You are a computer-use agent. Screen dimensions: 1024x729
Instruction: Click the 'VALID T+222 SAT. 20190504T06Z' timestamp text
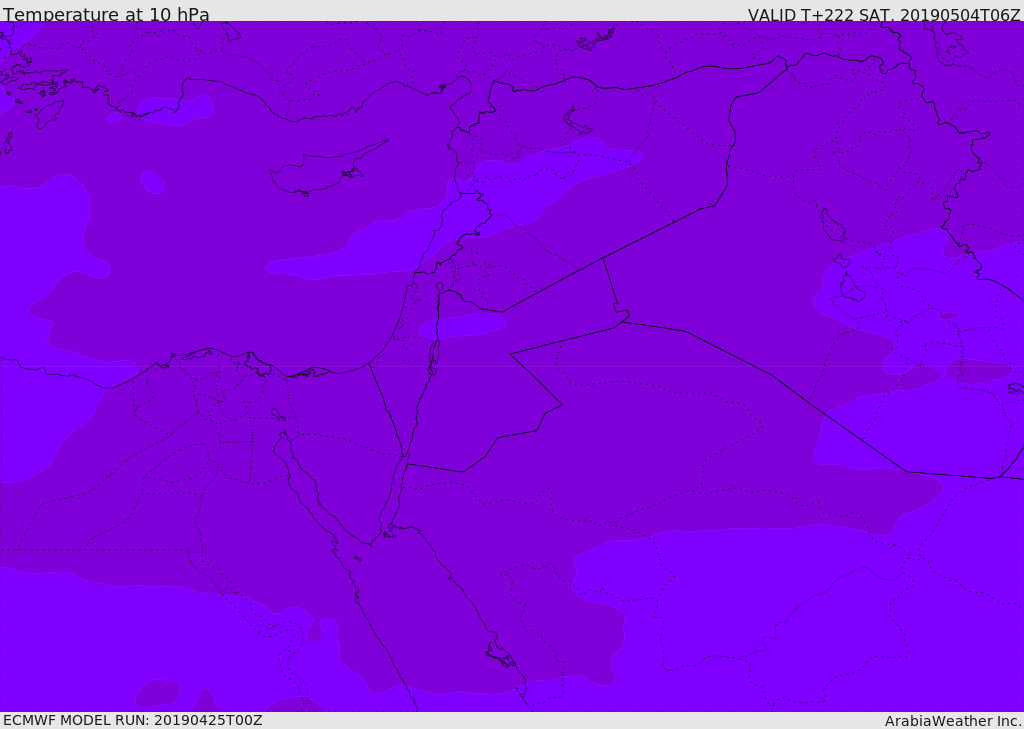pos(884,15)
